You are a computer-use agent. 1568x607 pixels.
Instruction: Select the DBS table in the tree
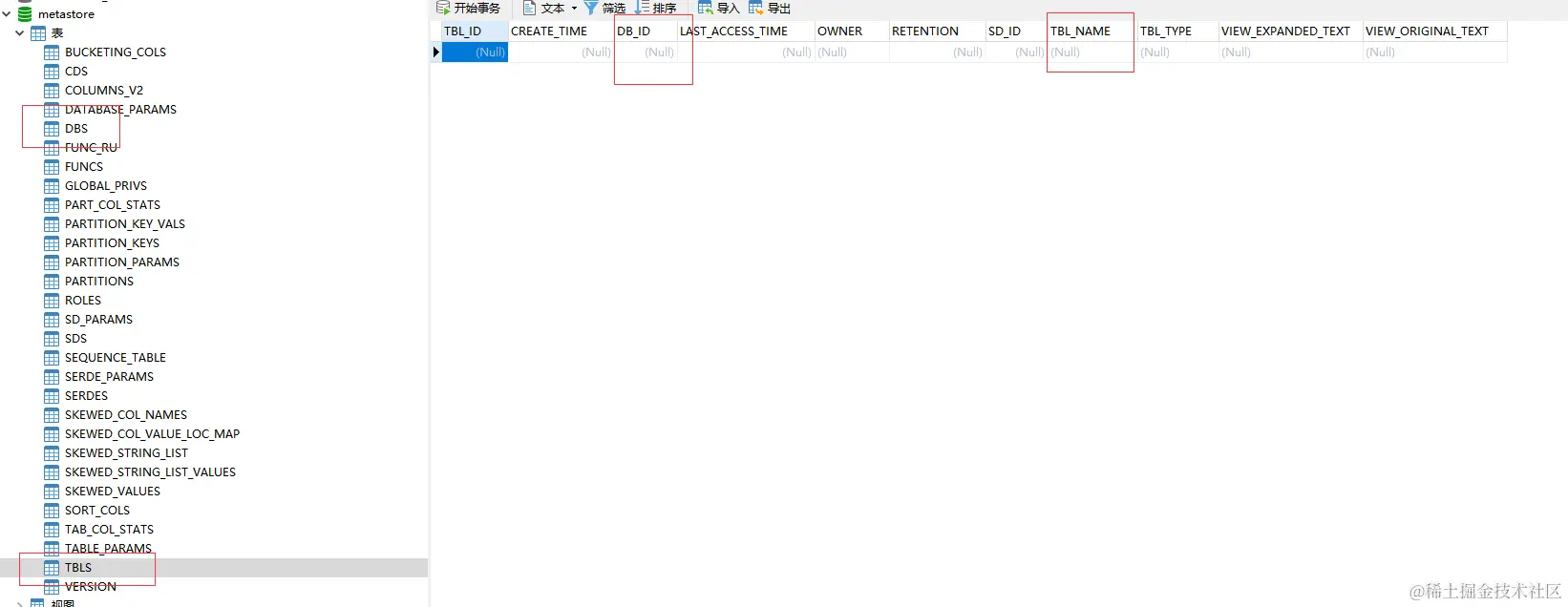tap(76, 129)
